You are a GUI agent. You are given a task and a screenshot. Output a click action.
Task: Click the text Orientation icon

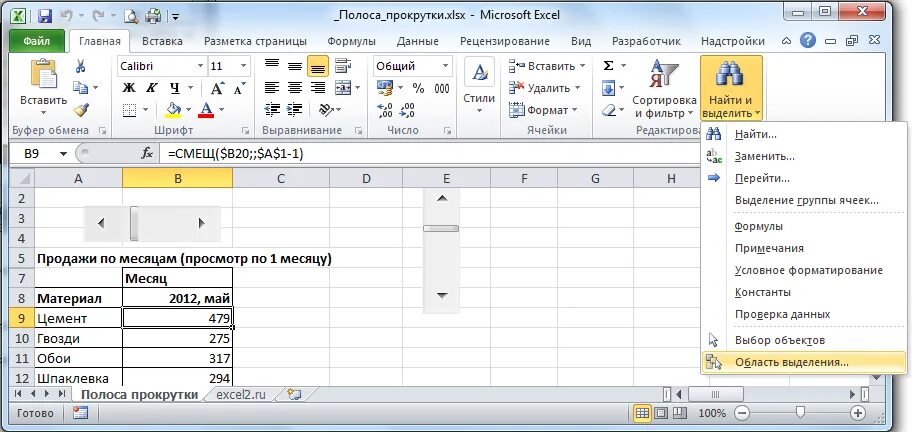click(326, 109)
